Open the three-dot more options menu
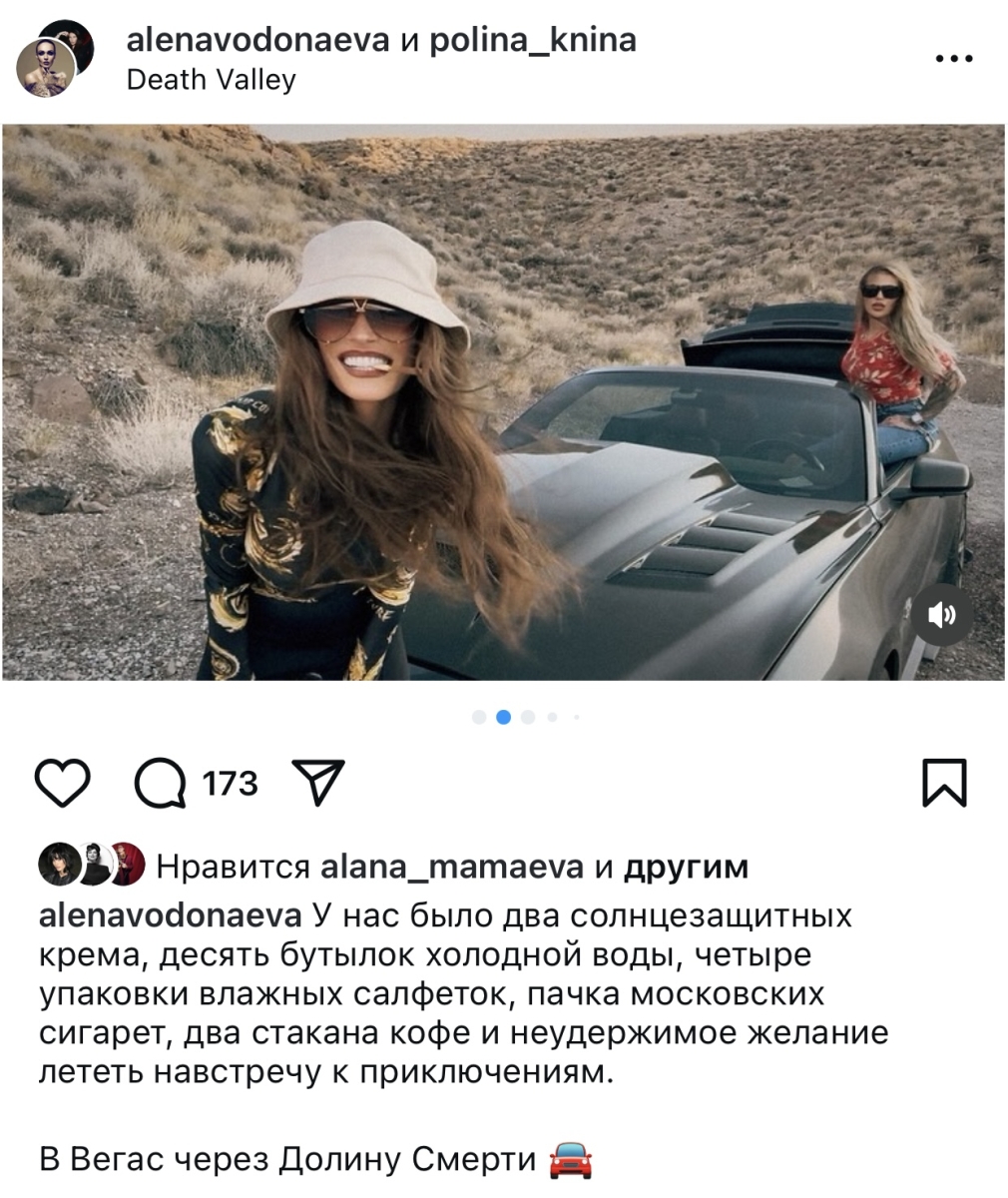1008x1198 pixels. [x=954, y=60]
